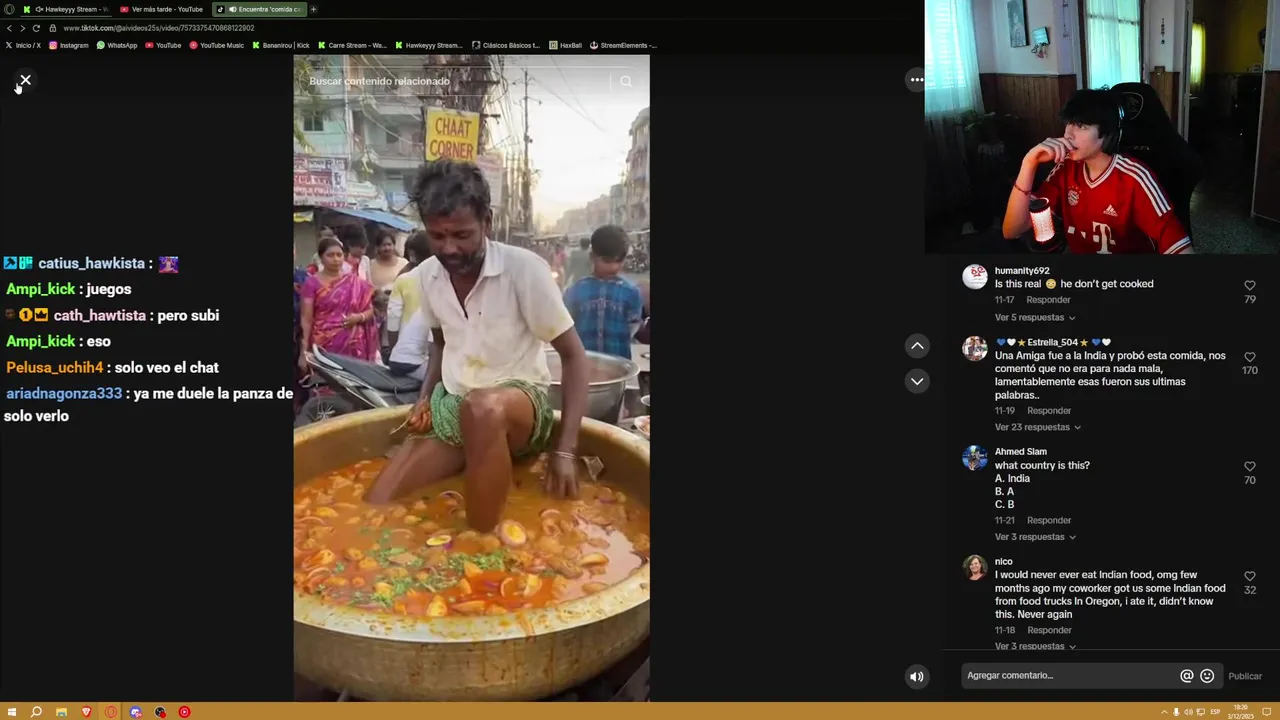
Task: Open the emoji picker in comment box
Action: click(1207, 676)
